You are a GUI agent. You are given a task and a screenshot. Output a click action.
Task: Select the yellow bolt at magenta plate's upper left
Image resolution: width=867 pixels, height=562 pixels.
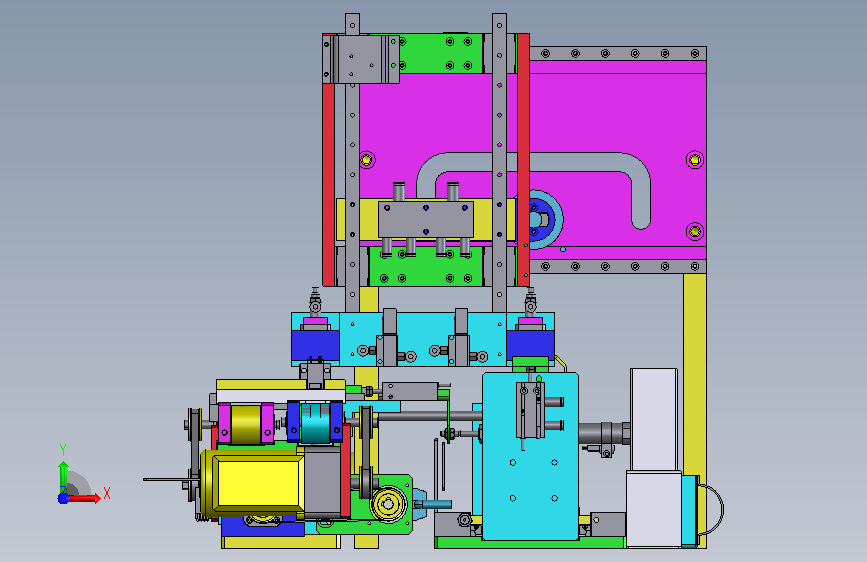click(367, 160)
